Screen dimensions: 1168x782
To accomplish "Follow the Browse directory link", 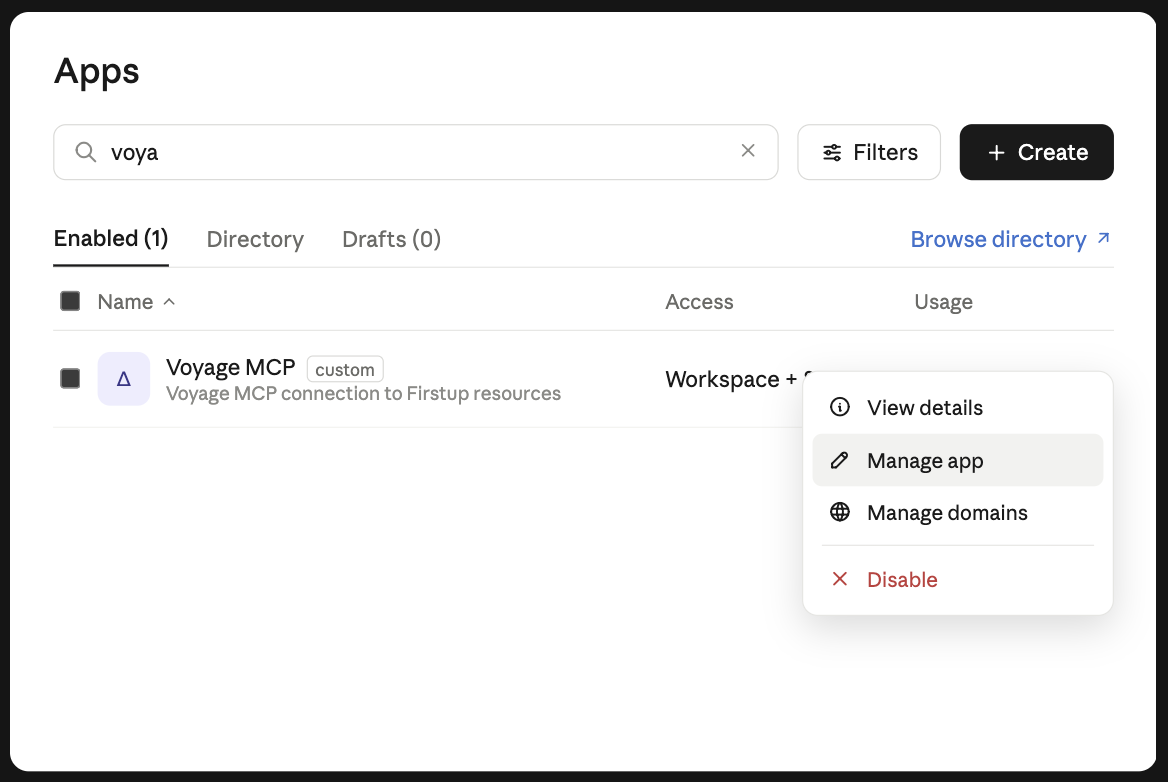I will point(1010,239).
